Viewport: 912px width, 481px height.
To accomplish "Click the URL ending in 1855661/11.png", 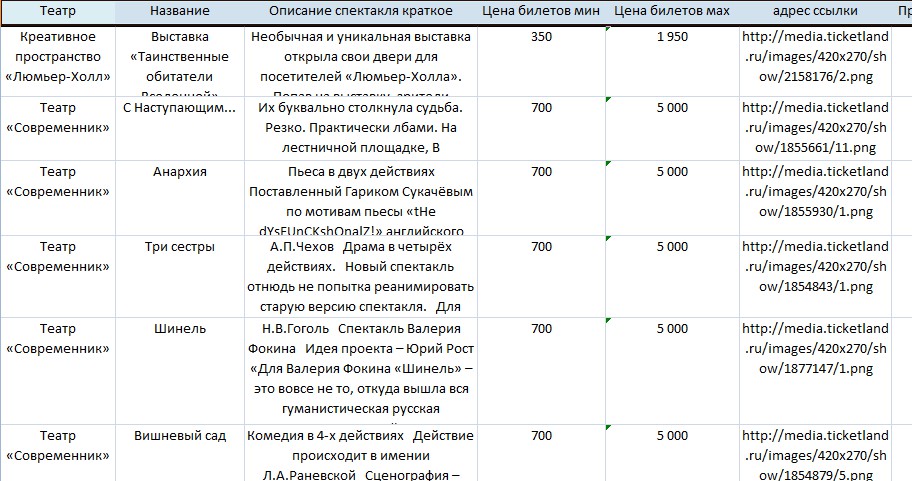I will pyautogui.click(x=815, y=129).
